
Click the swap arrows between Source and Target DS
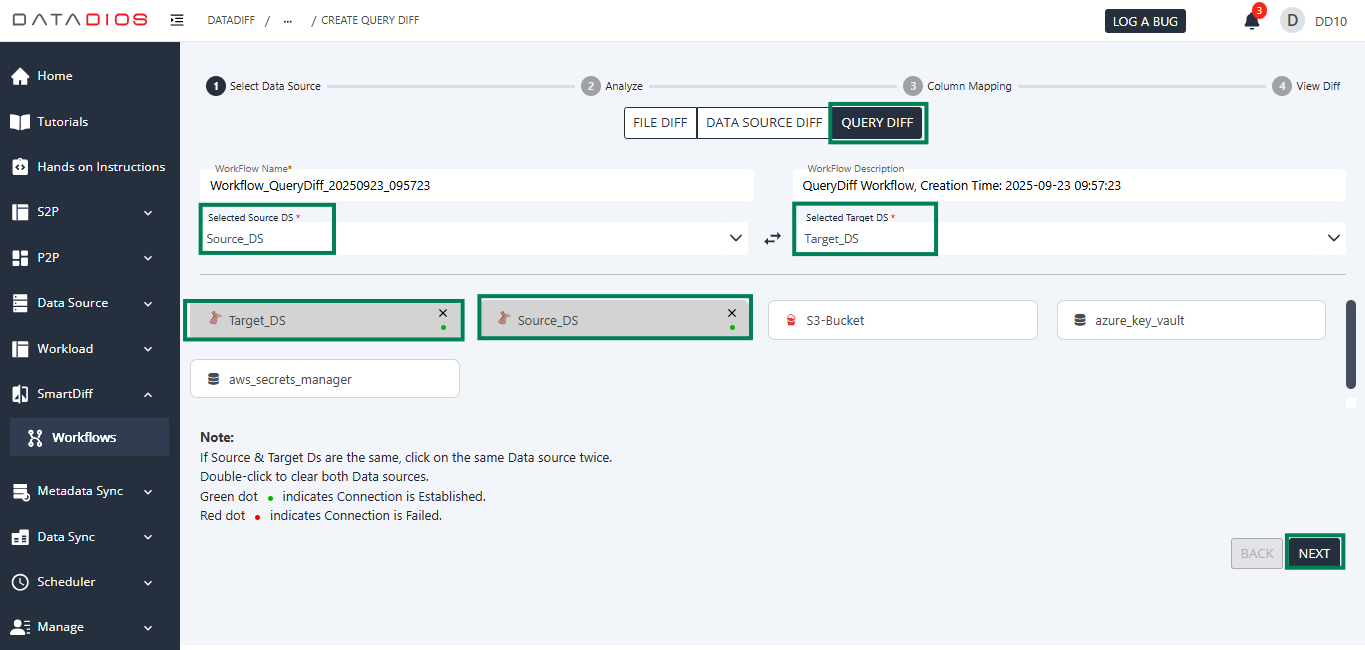point(771,238)
